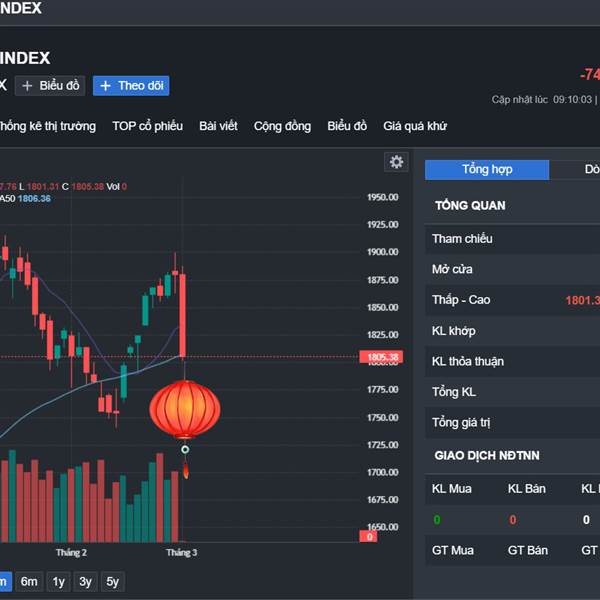This screenshot has width=600, height=600.
Task: Open the Bài viết tab
Action: [218, 126]
